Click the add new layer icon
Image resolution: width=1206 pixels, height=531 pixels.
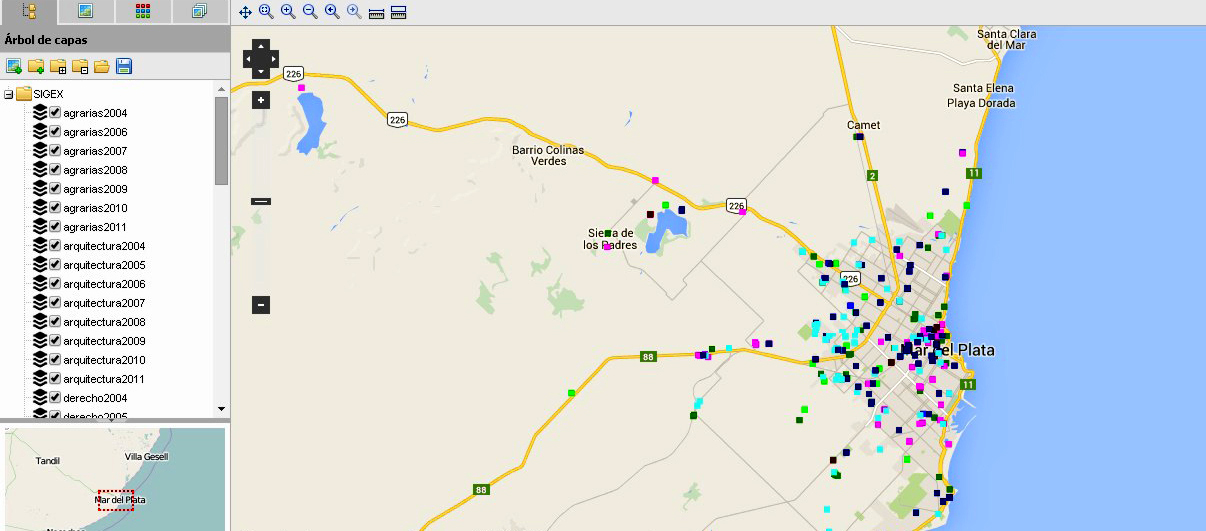pos(14,67)
